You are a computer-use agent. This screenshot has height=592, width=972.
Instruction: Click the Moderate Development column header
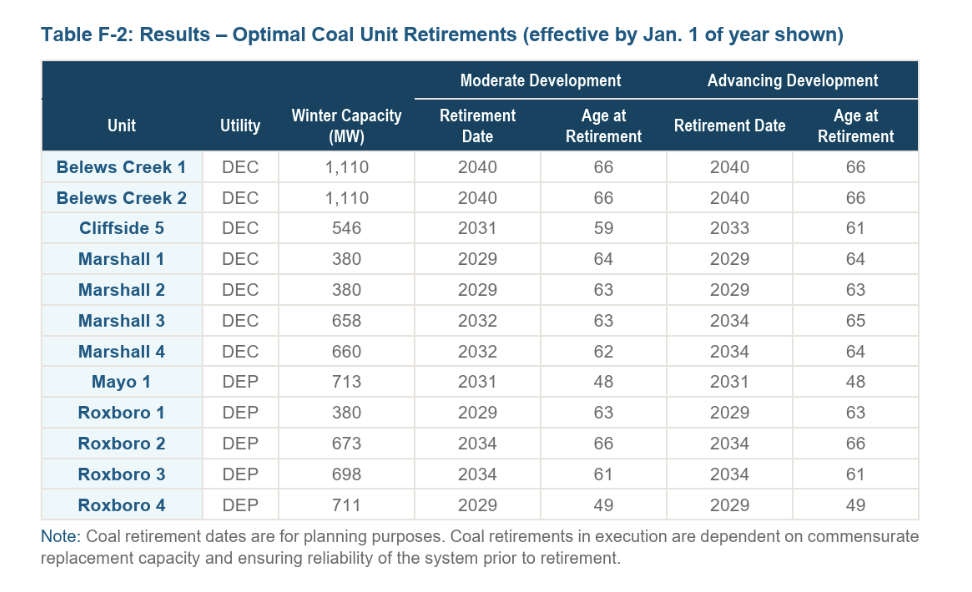click(540, 80)
